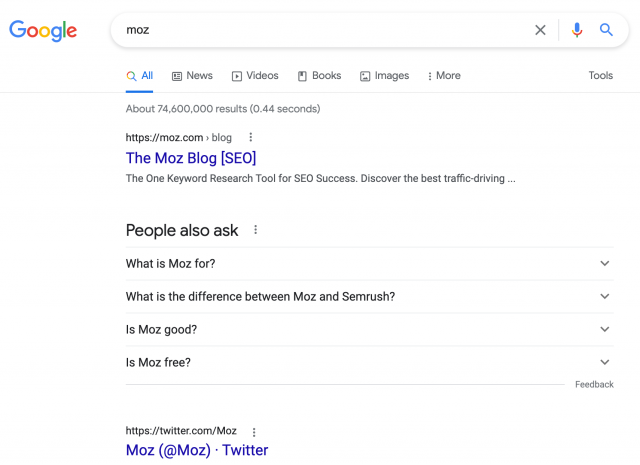Click the Google logo
640x465 pixels.
click(x=43, y=31)
